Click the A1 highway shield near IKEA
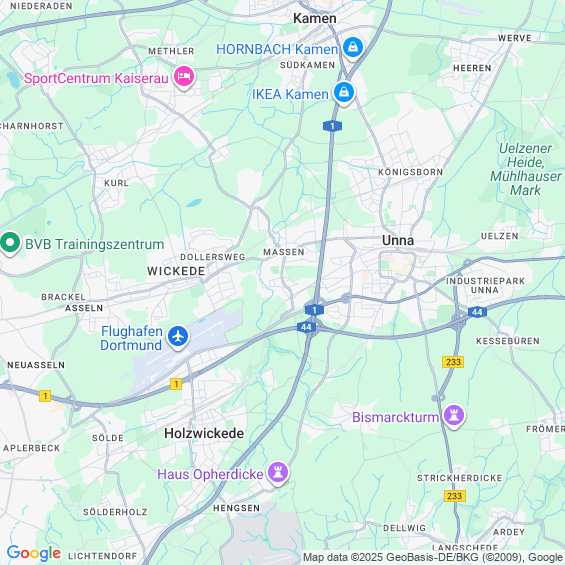The height and width of the screenshot is (565, 565). 332,126
